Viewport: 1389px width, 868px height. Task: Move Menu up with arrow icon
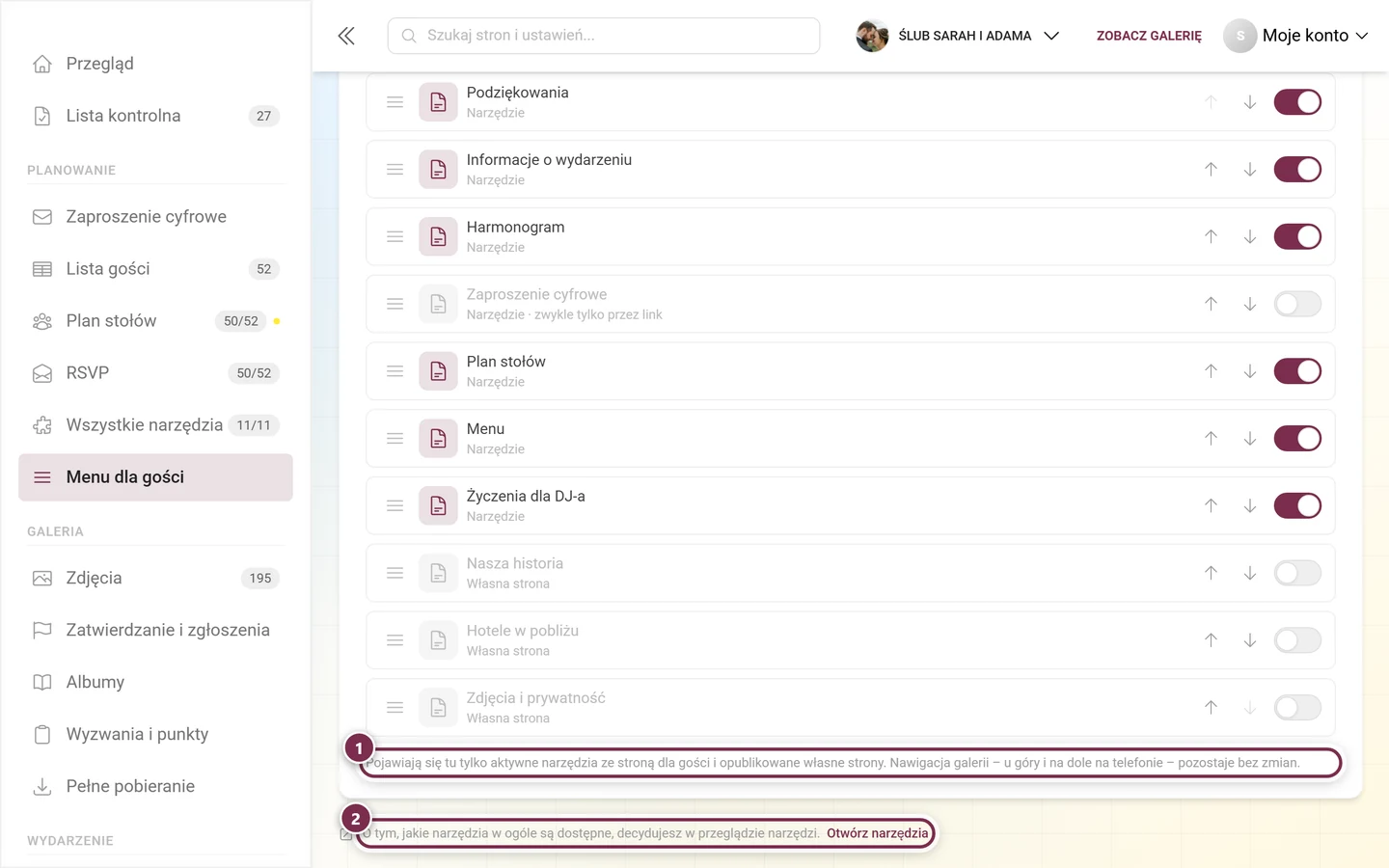click(1211, 439)
